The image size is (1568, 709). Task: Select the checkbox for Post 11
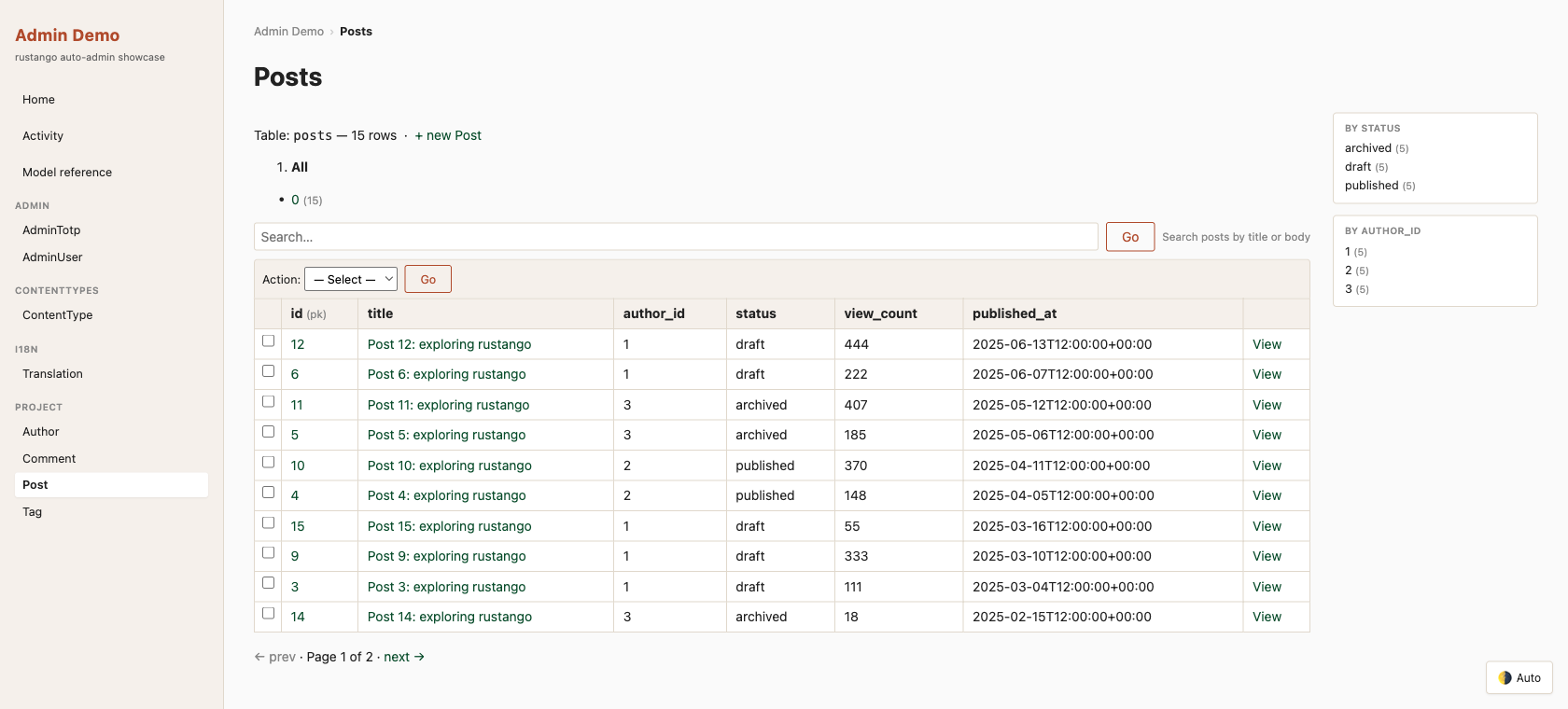[268, 402]
